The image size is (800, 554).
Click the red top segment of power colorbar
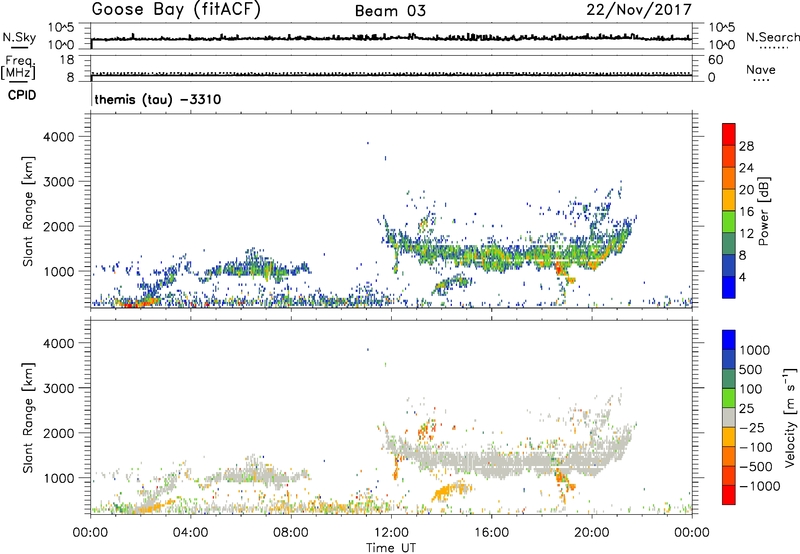coord(729,135)
